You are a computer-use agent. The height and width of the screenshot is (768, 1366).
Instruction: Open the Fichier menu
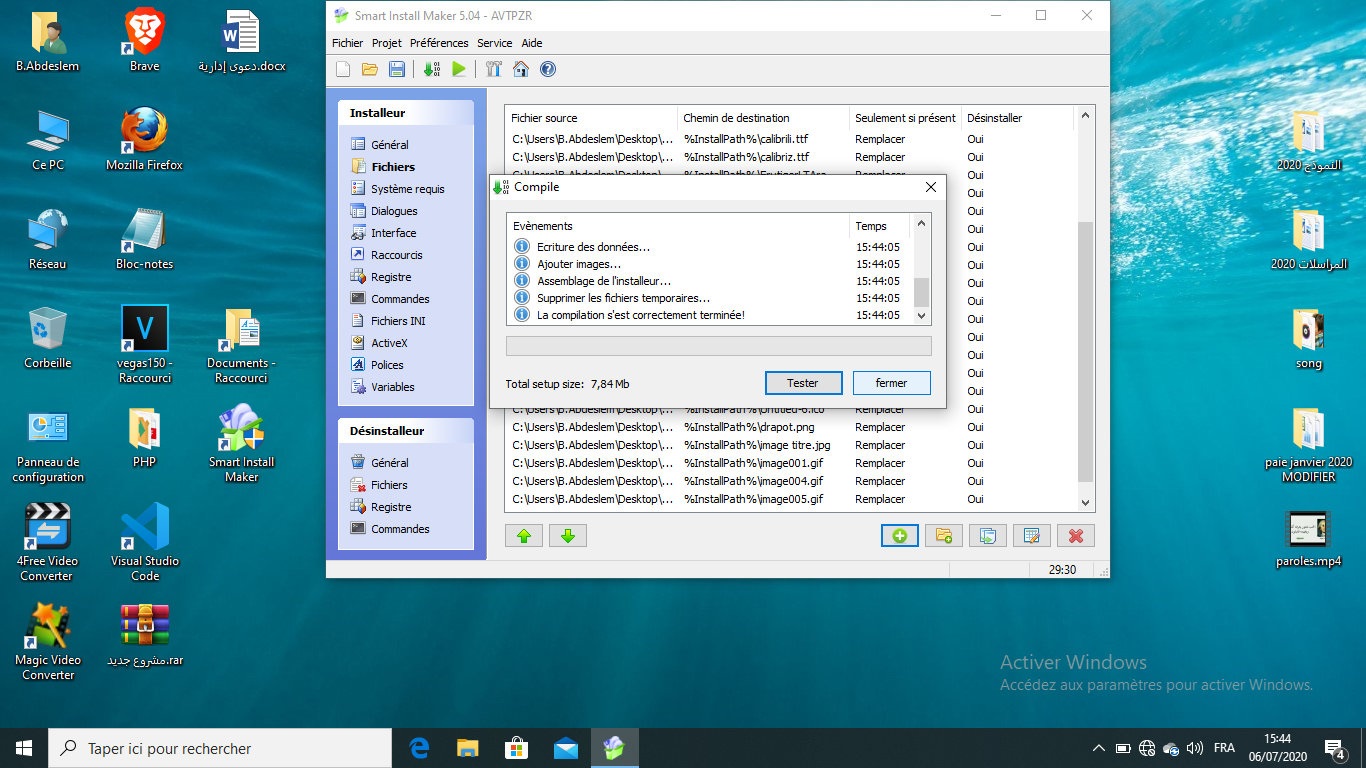pos(348,43)
